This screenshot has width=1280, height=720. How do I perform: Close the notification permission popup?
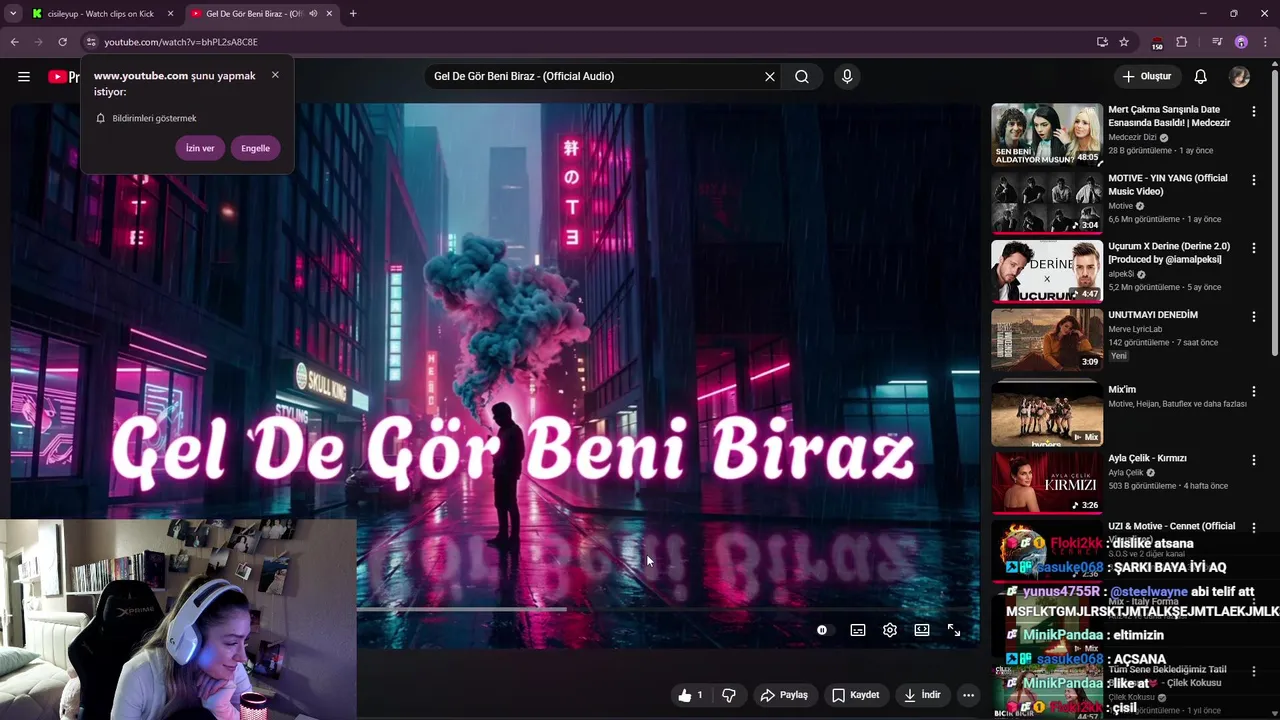tap(275, 75)
